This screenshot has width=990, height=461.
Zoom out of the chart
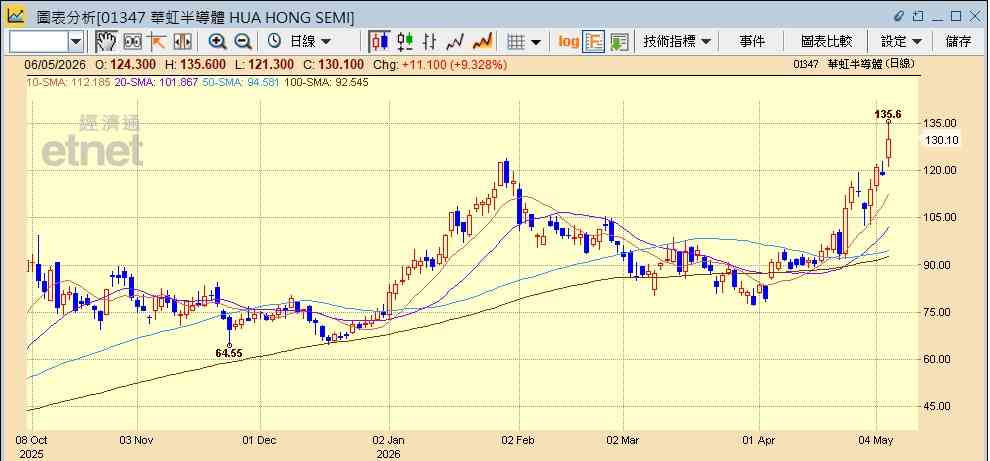243,42
